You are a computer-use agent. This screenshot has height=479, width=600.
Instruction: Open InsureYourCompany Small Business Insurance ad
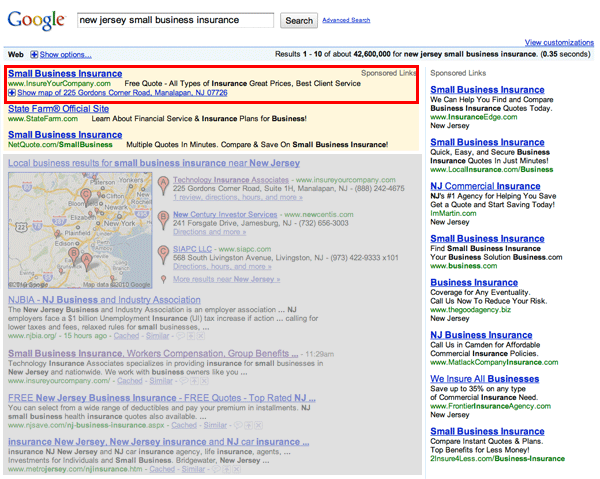[65, 73]
